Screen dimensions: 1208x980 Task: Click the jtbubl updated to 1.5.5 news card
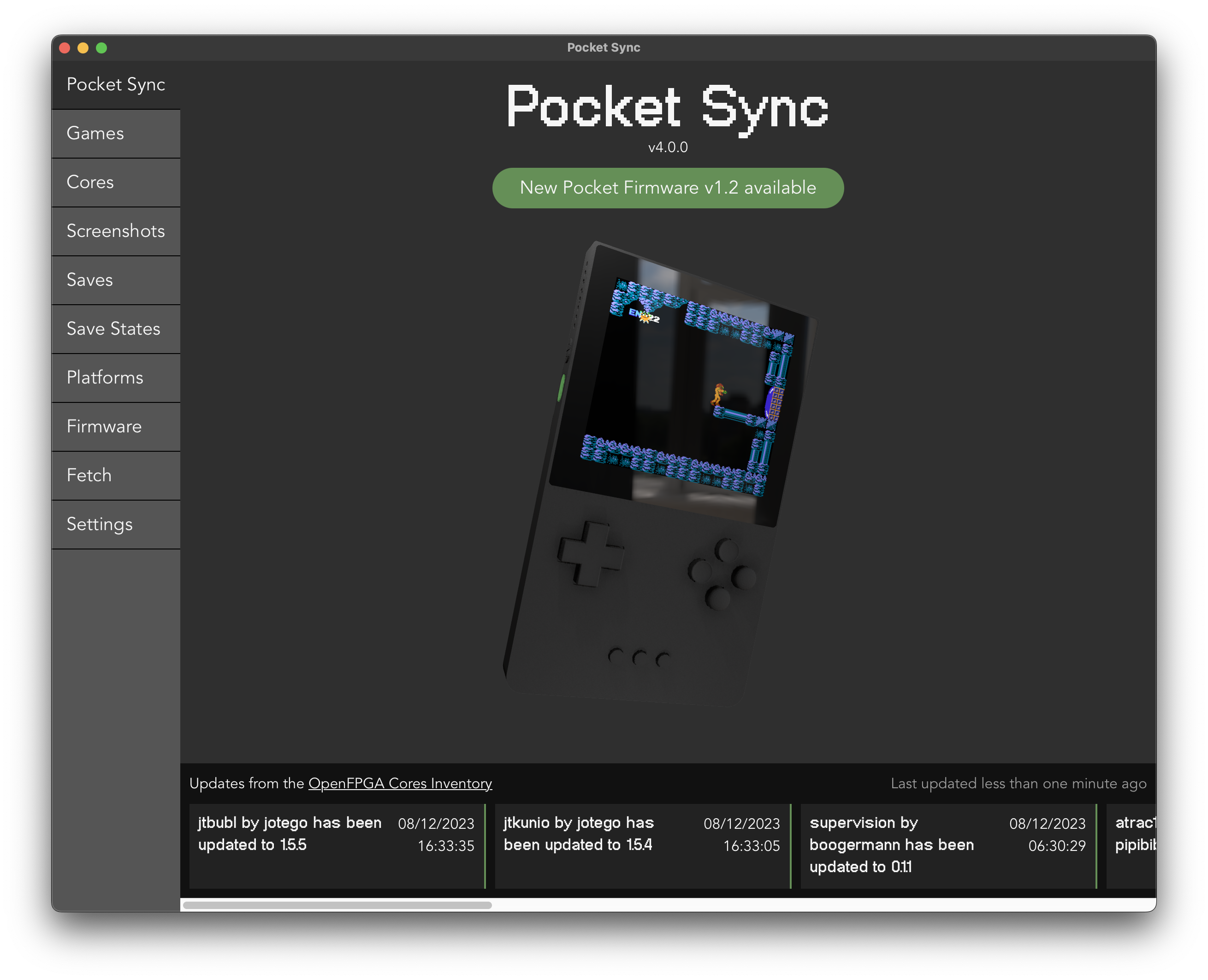[337, 846]
